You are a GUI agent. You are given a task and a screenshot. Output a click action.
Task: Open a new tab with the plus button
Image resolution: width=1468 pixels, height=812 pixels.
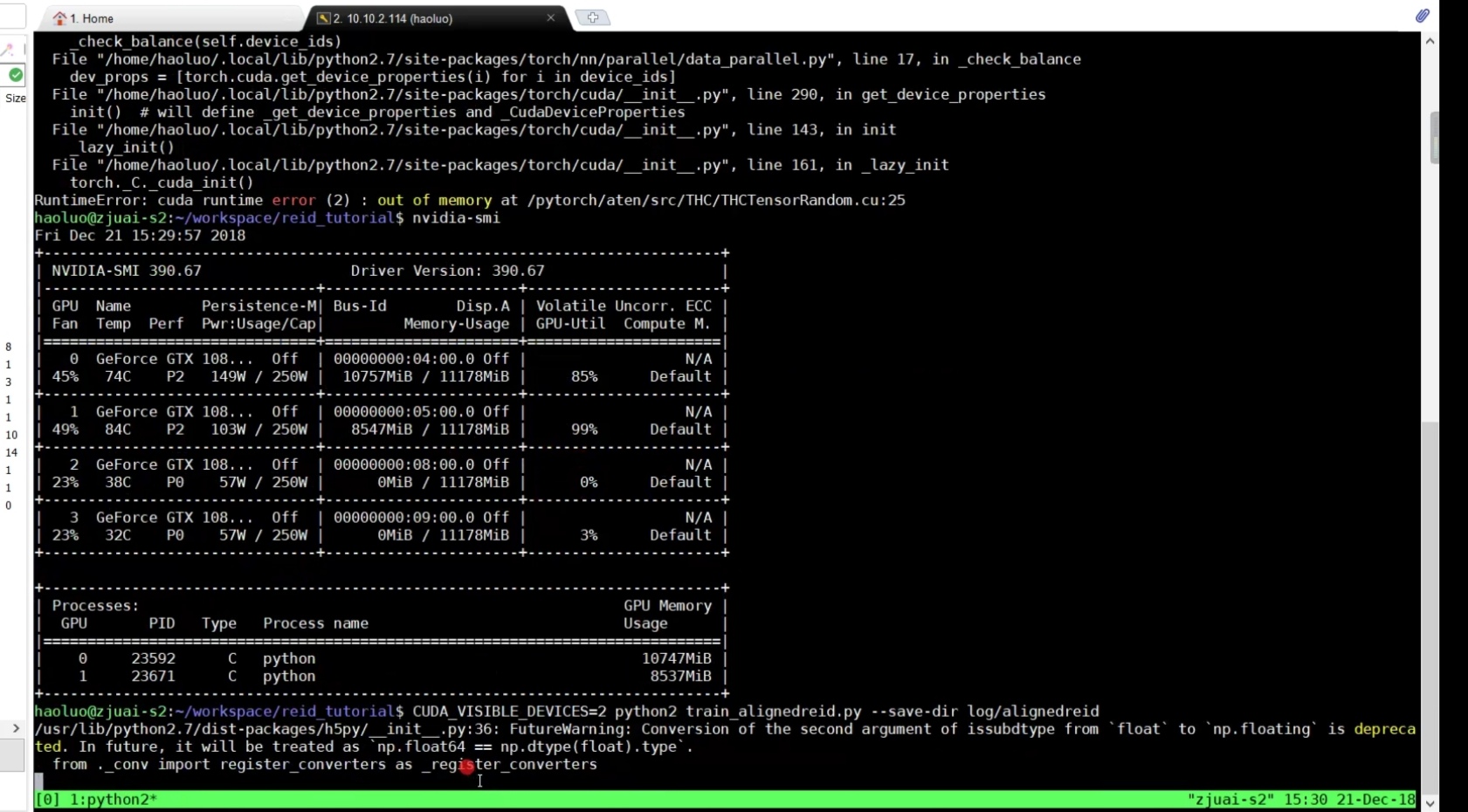pyautogui.click(x=593, y=17)
